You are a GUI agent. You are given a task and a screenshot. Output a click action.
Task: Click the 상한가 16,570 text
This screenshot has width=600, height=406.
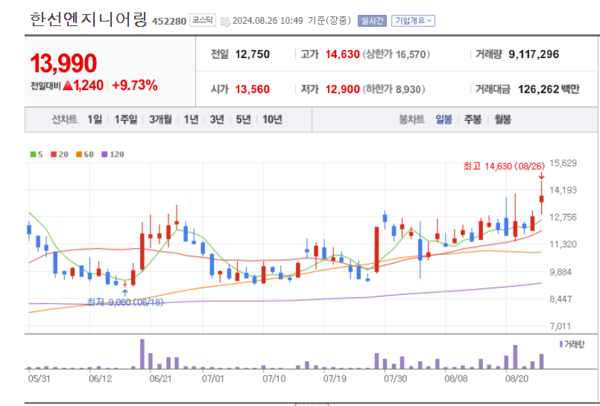click(x=396, y=54)
